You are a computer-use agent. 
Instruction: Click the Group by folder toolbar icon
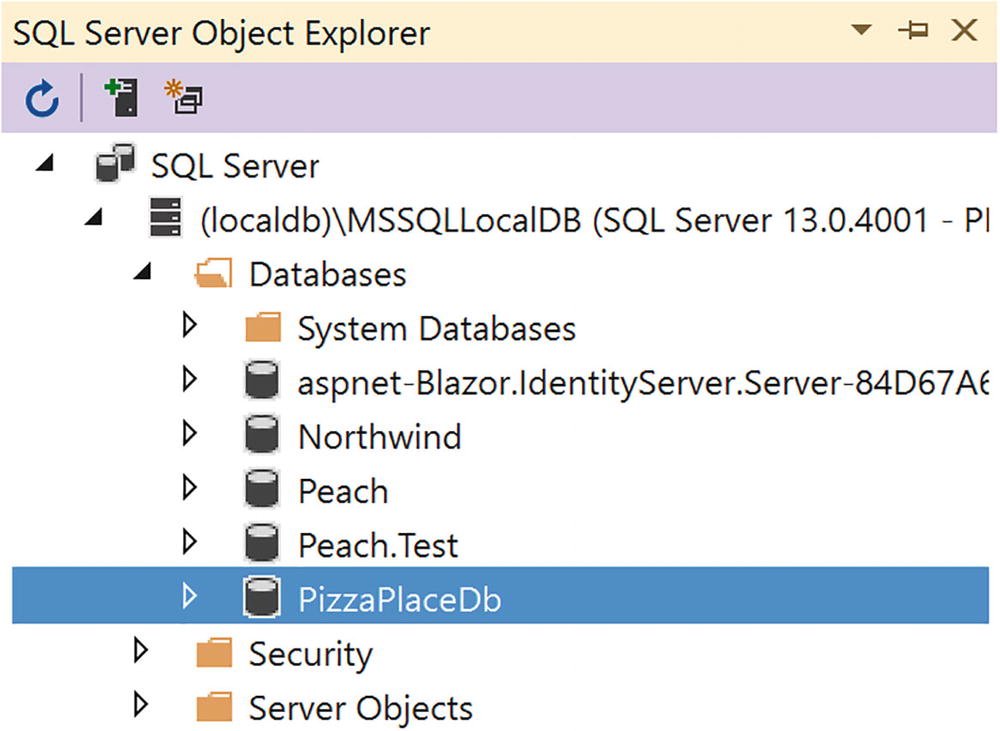coord(184,98)
